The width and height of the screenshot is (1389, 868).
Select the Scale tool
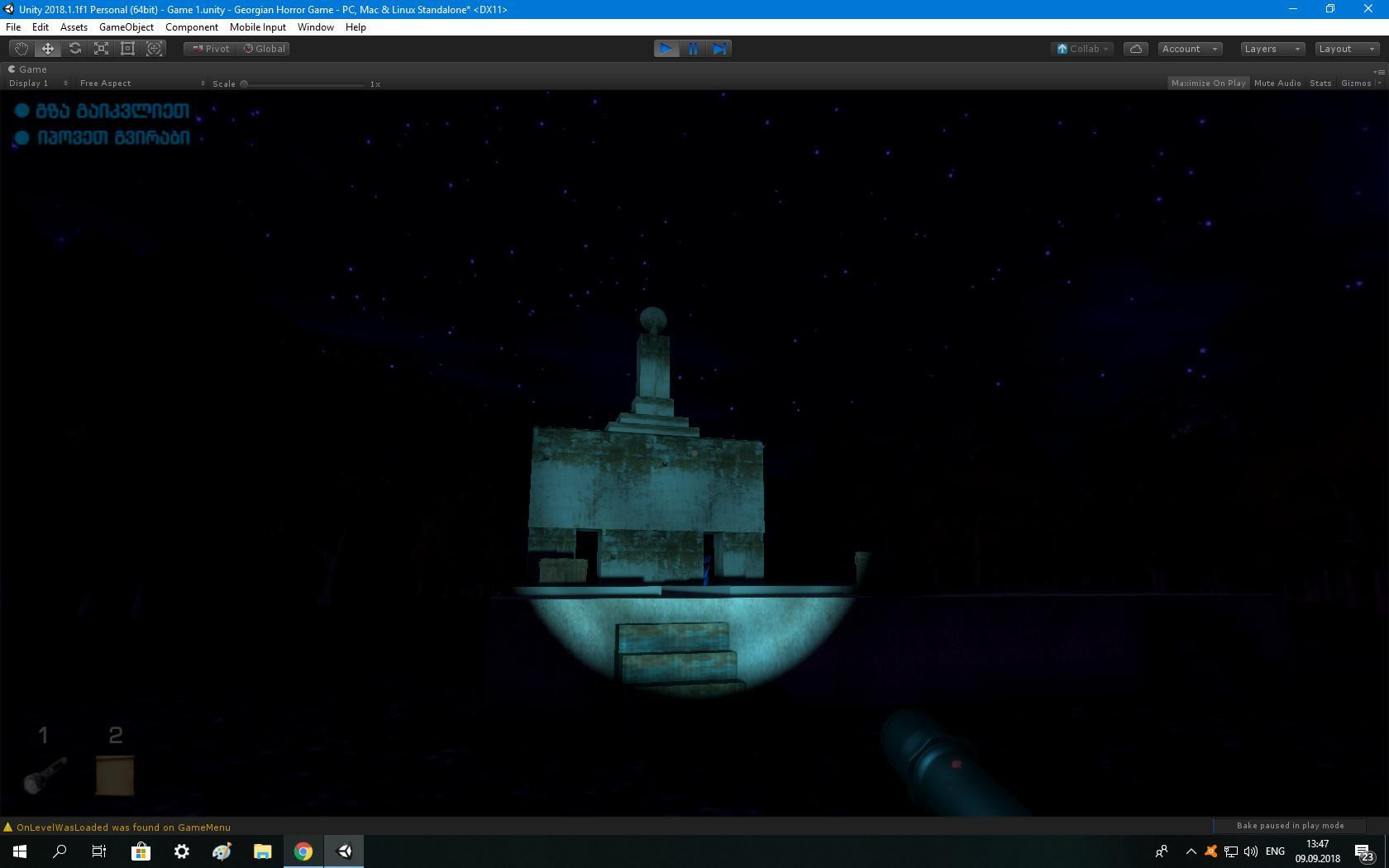point(101,49)
